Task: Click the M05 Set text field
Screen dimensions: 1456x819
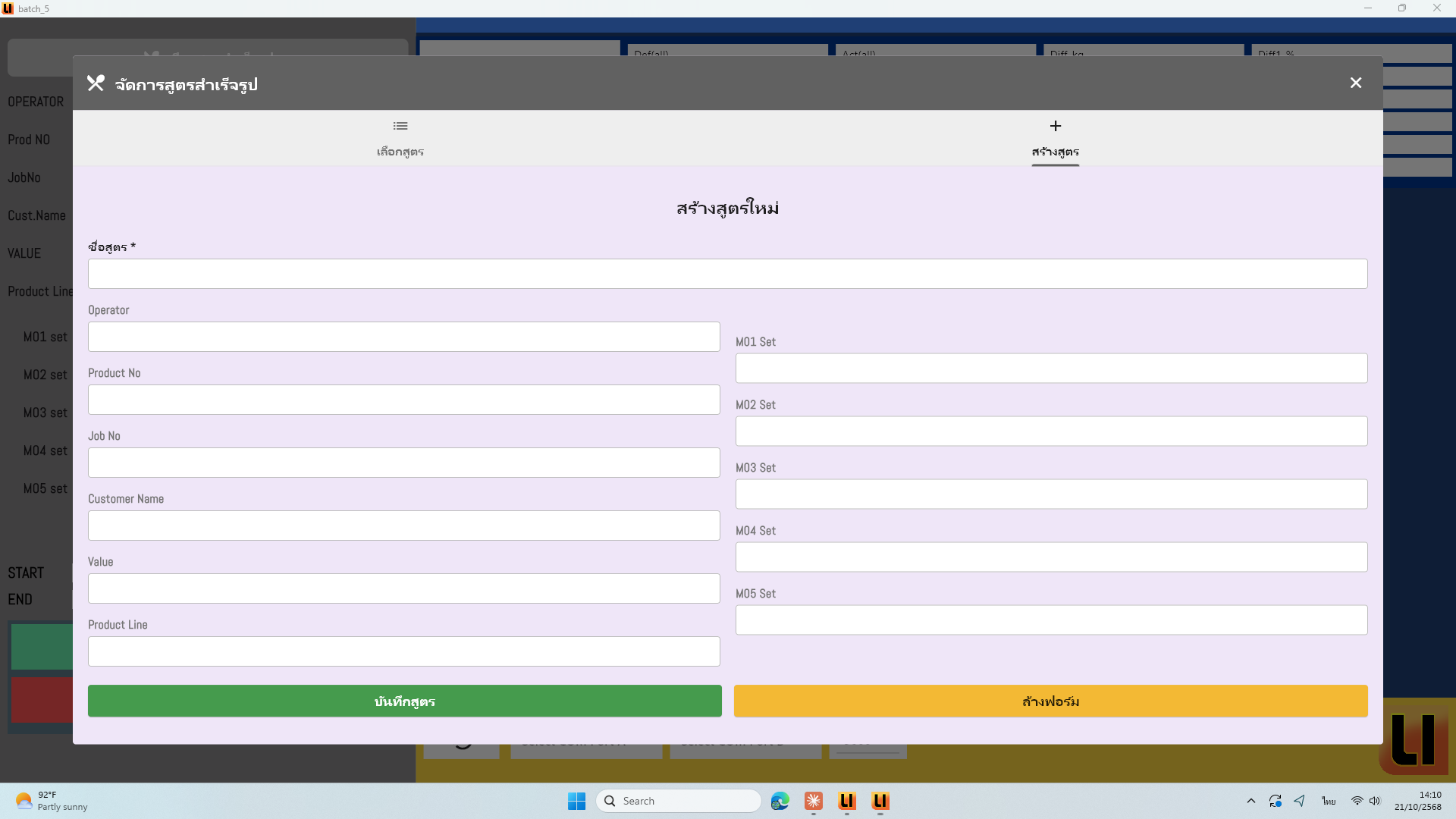Action: (x=1051, y=620)
